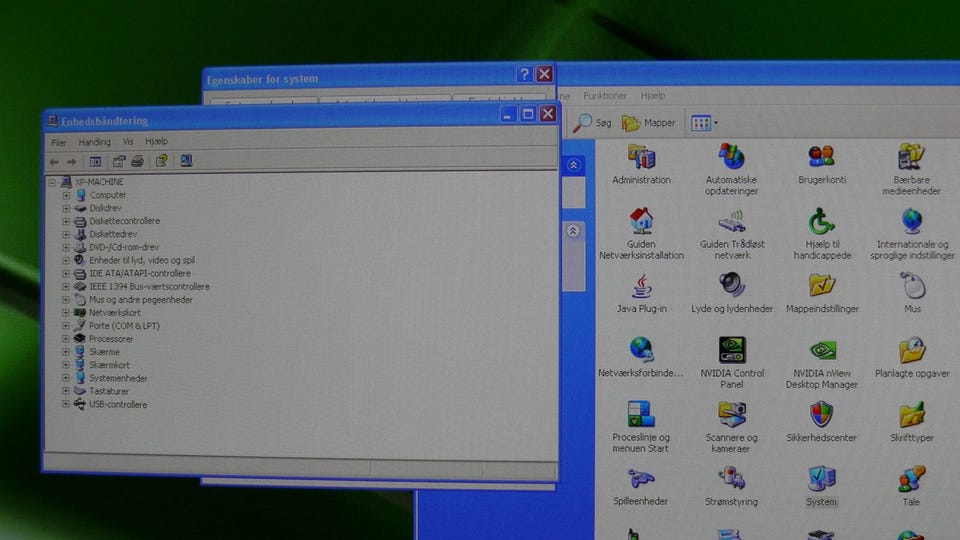The width and height of the screenshot is (960, 540).
Task: Expand the USB-controllere tree node
Action: [66, 404]
